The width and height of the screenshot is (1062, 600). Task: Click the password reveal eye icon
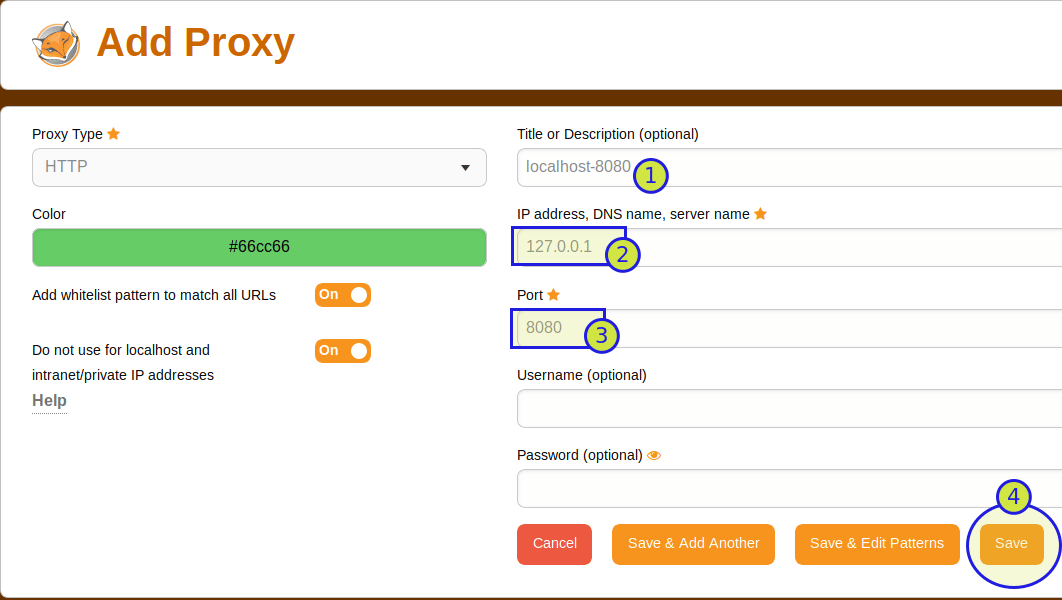pyautogui.click(x=654, y=456)
